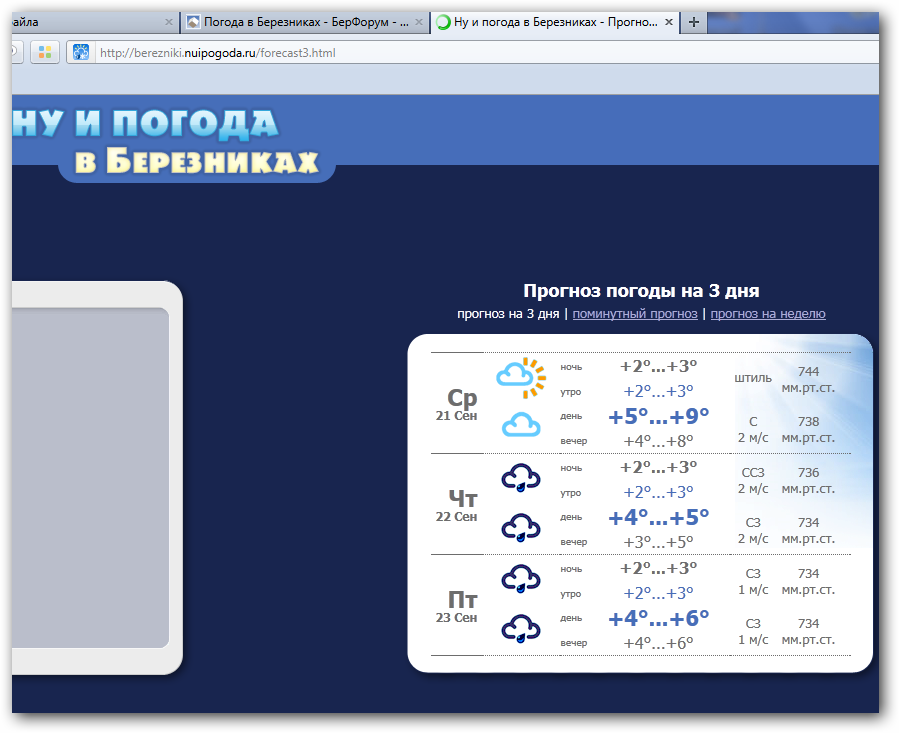Click 'прогноз на 3 дня' text
Image resolution: width=899 pixels, height=733 pixels.
click(508, 314)
